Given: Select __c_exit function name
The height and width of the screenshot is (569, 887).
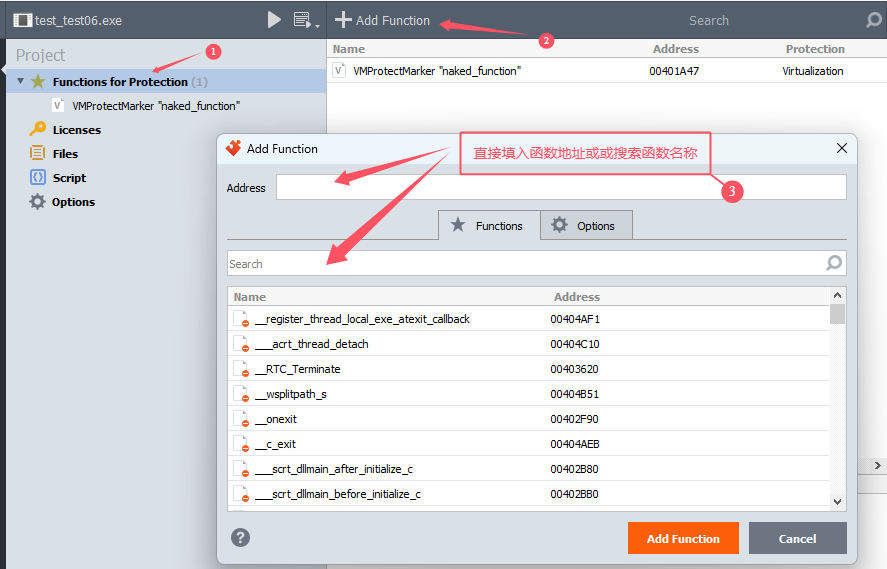Looking at the screenshot, I should (x=275, y=444).
